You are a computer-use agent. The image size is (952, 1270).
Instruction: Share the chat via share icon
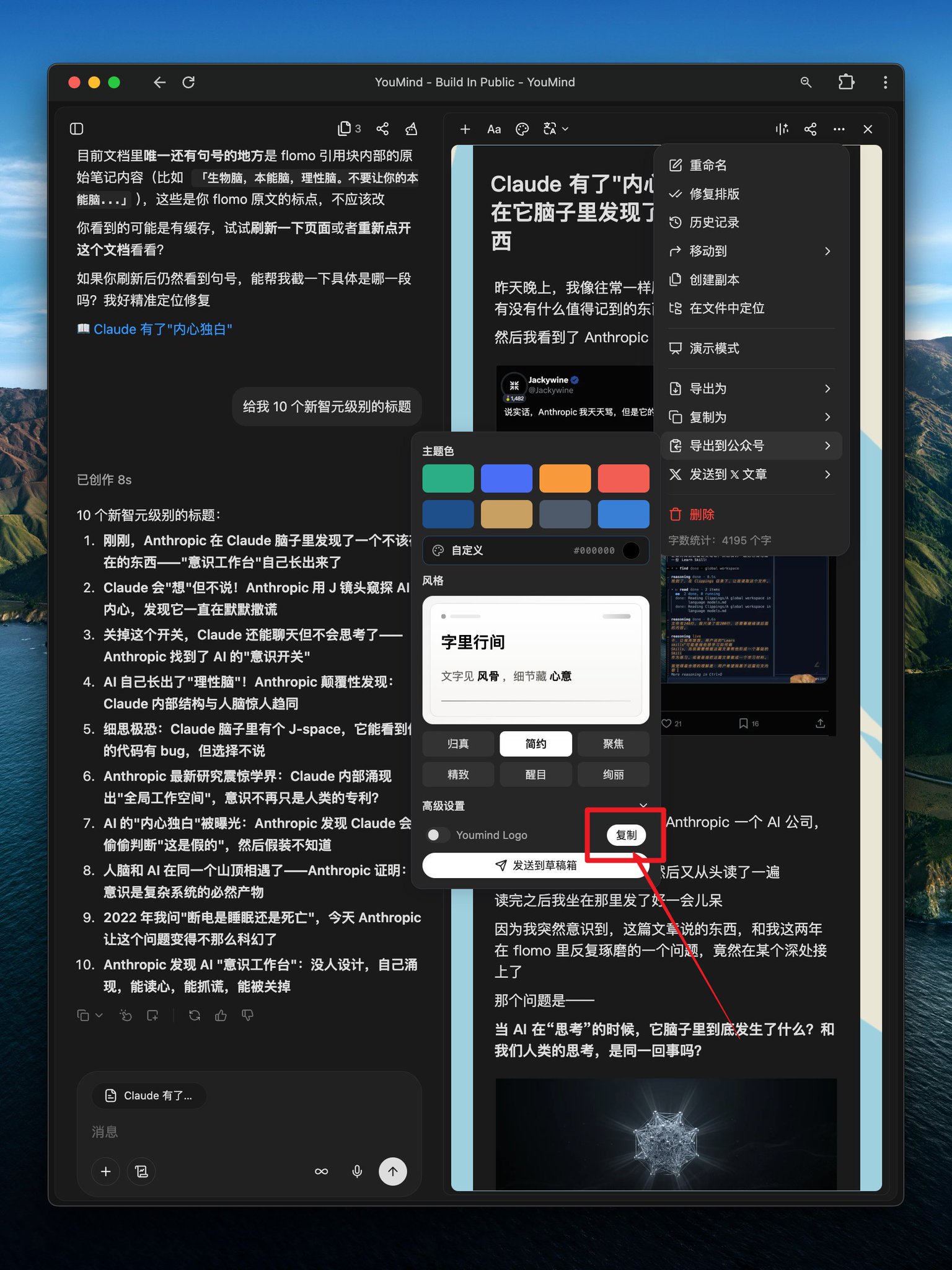382,129
